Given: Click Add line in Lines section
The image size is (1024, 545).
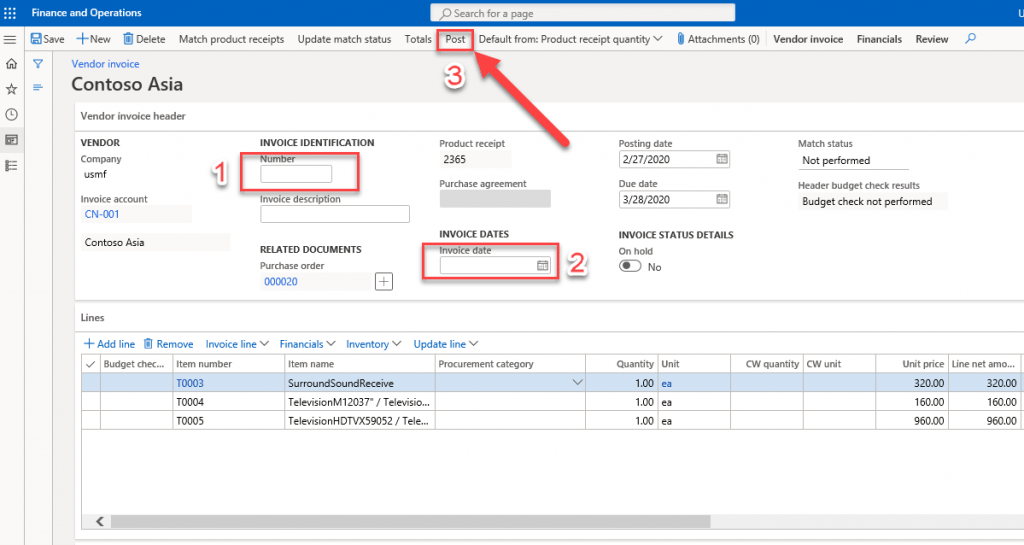Looking at the screenshot, I should (x=109, y=344).
